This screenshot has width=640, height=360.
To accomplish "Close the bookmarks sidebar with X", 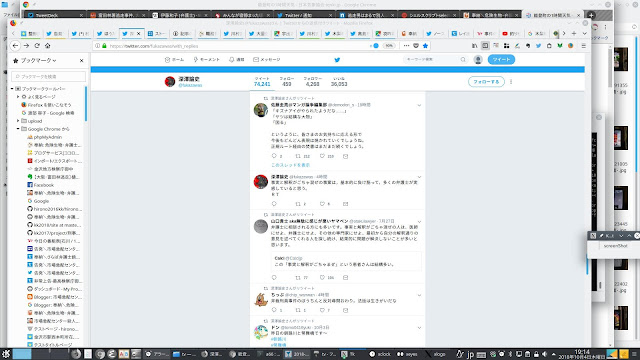I will (82, 60).
